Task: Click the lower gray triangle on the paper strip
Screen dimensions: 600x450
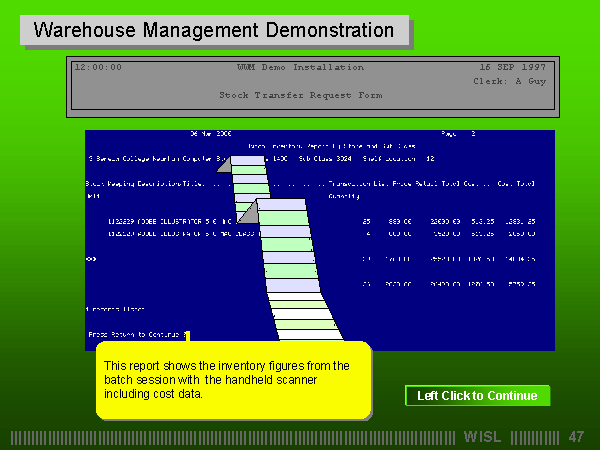Action: pos(250,211)
